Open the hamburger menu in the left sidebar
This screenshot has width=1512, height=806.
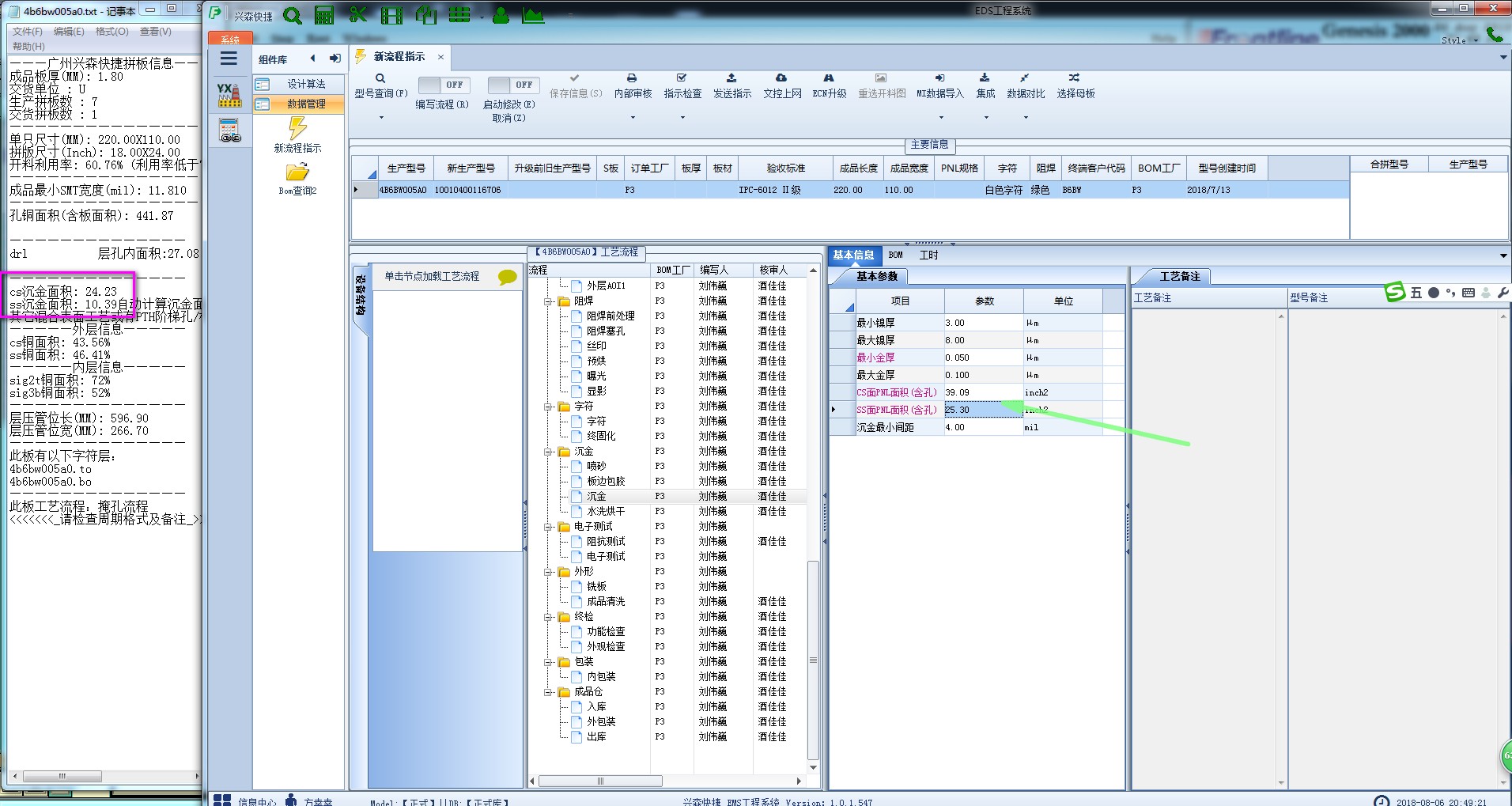click(x=229, y=59)
